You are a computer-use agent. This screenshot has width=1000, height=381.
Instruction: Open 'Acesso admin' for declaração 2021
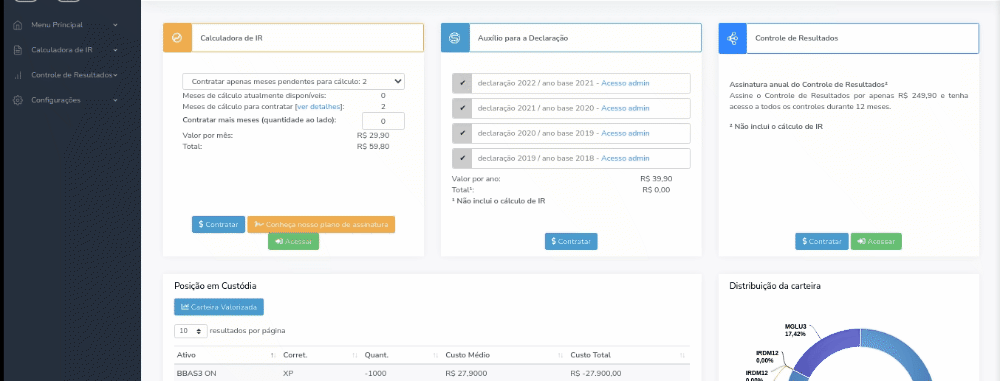point(626,108)
